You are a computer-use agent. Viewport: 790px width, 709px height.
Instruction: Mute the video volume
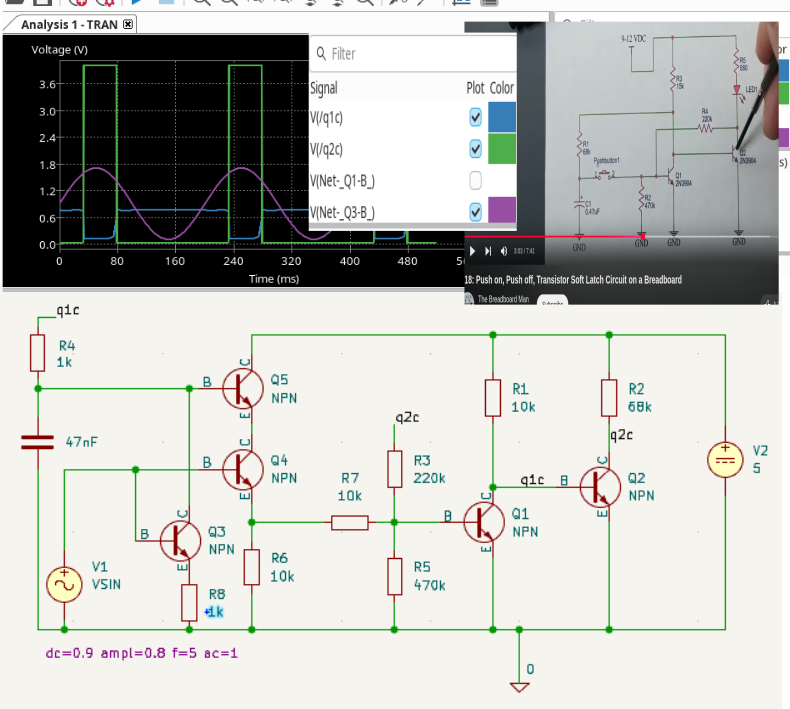503,251
